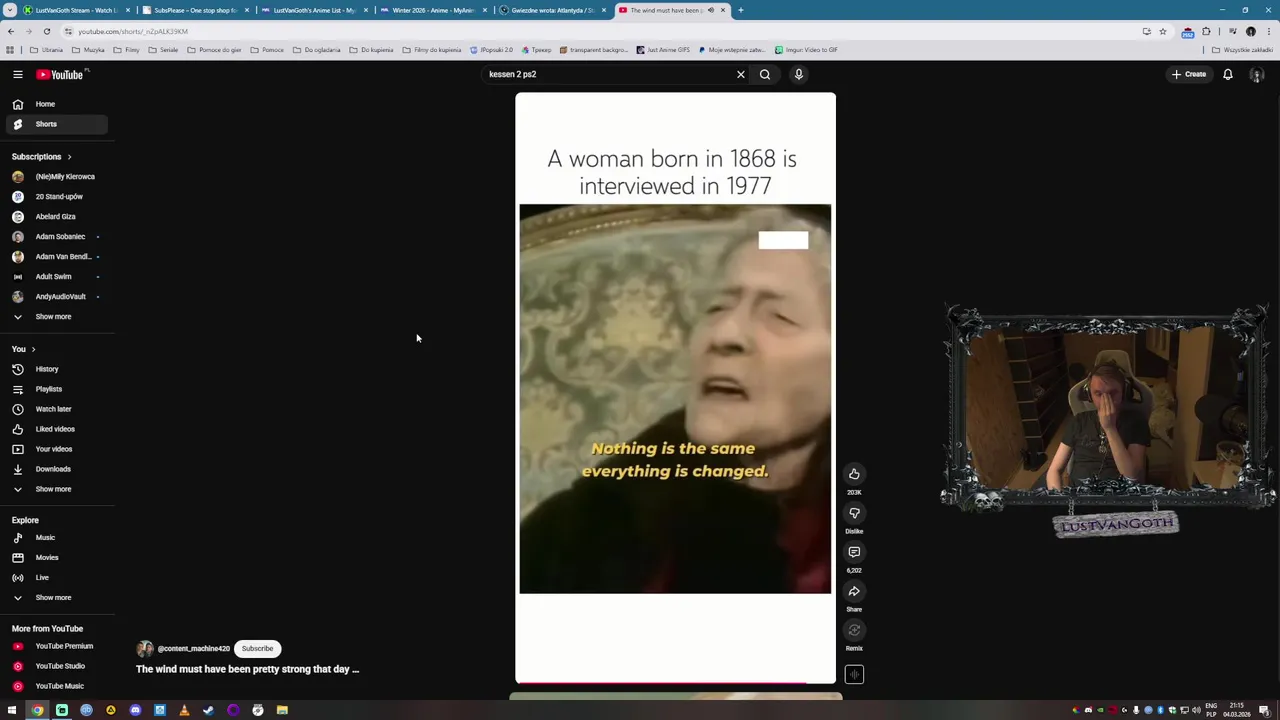Open the Chrome extensions puzzle icon

[x=1206, y=31]
